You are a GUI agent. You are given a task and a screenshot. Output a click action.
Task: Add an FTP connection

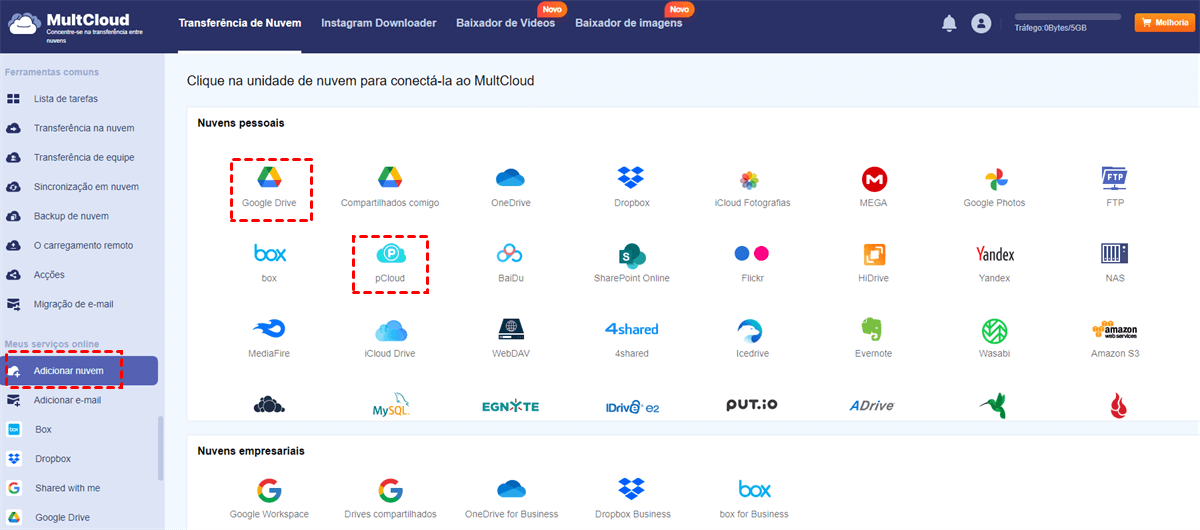(x=1115, y=186)
